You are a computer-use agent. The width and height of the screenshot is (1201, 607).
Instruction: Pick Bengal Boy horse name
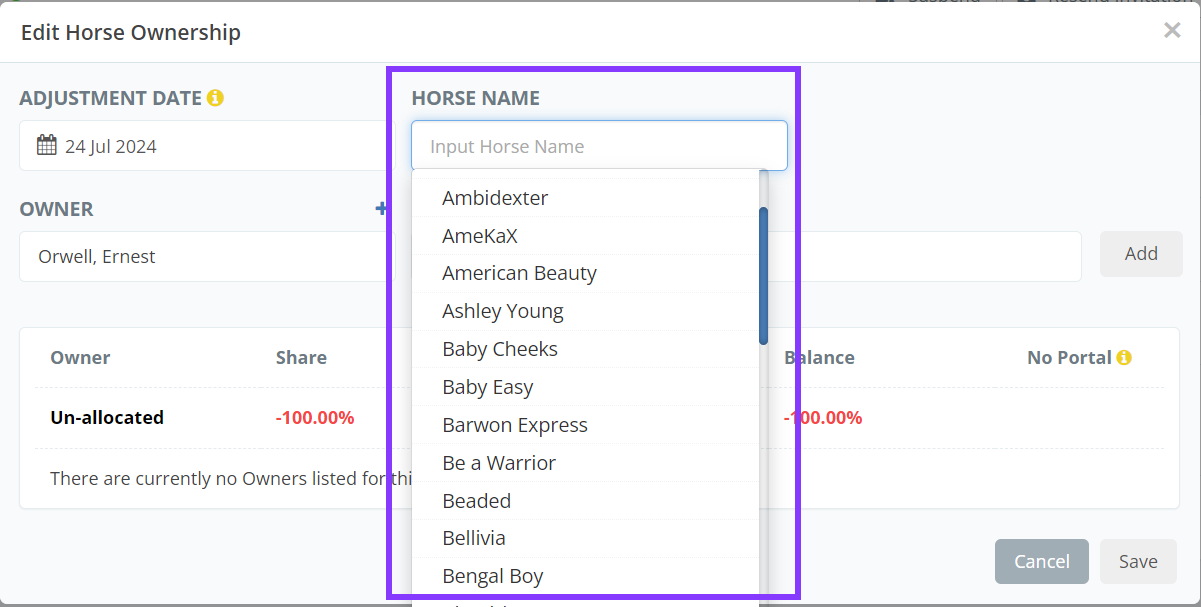coord(493,576)
